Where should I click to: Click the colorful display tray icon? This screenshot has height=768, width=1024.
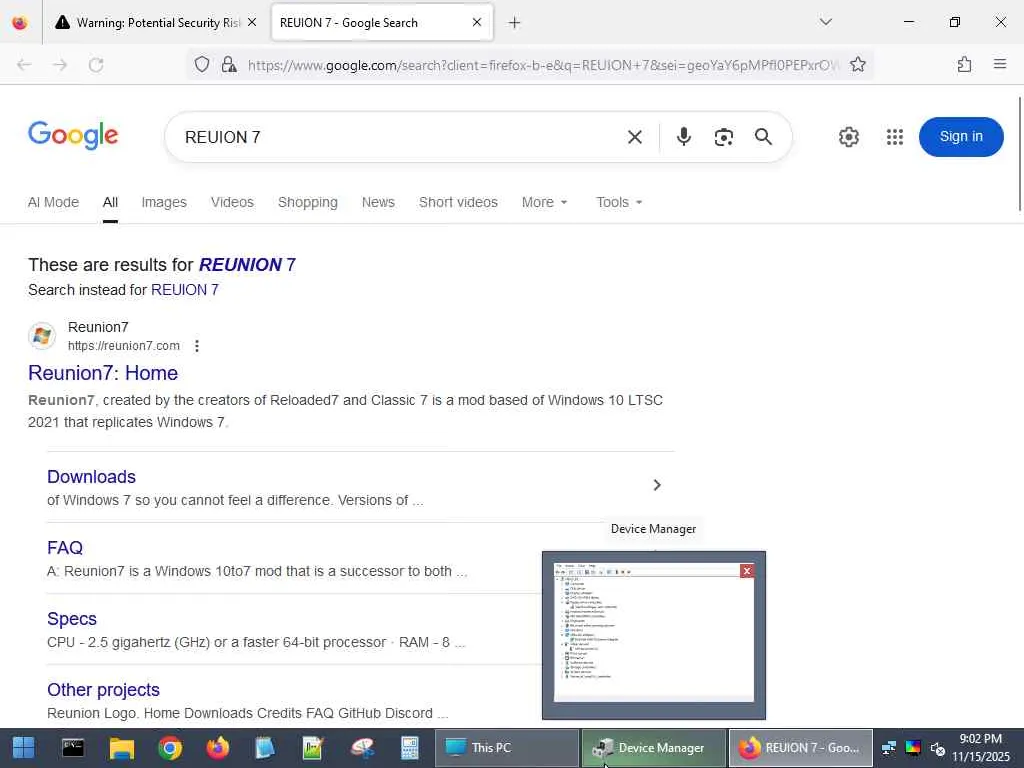tap(913, 748)
